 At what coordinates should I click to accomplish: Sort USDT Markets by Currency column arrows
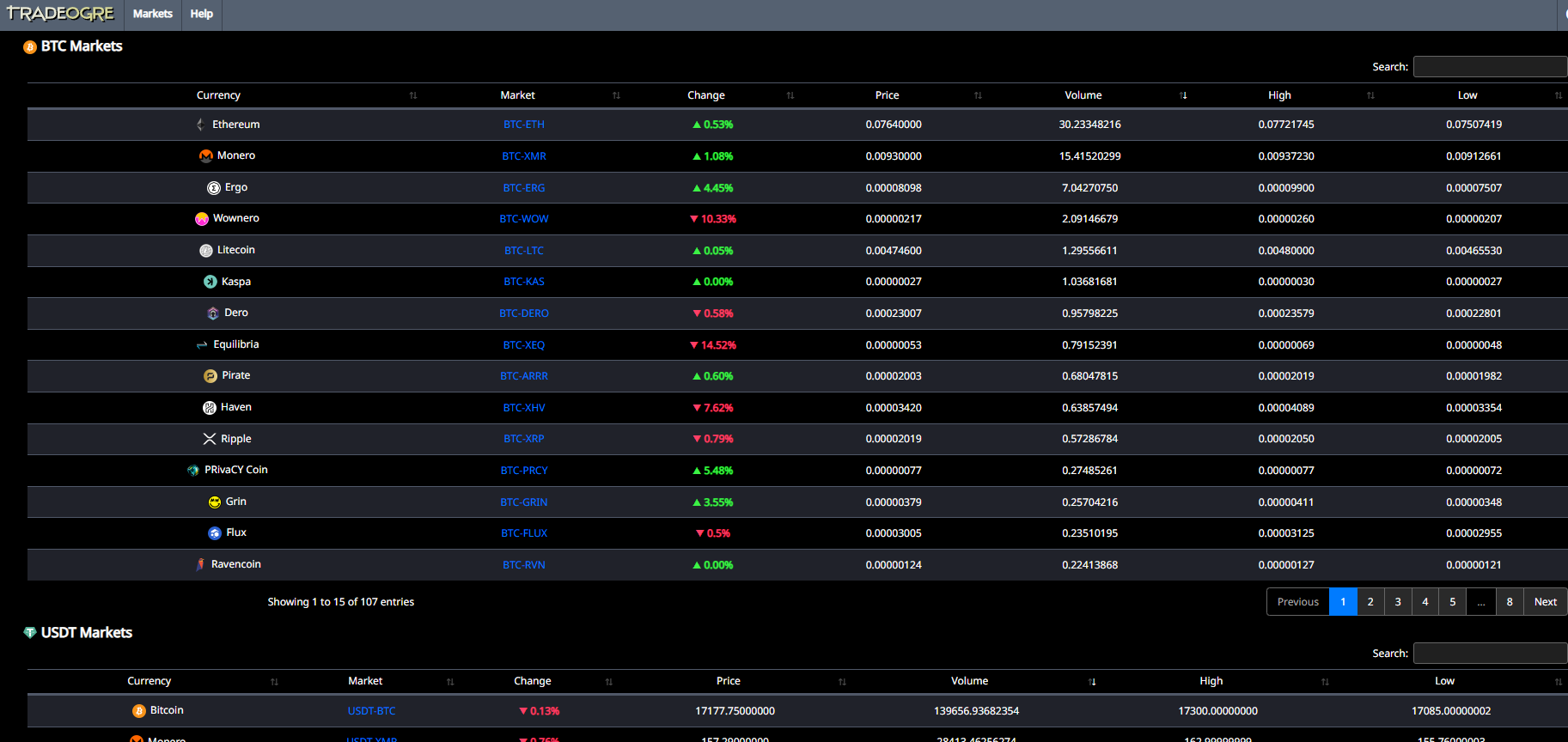[x=275, y=682]
